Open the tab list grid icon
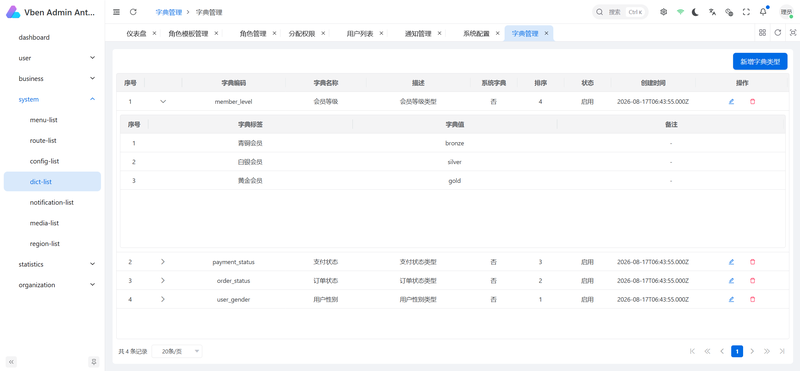Screen dimensions: 800x371 pyautogui.click(x=762, y=33)
